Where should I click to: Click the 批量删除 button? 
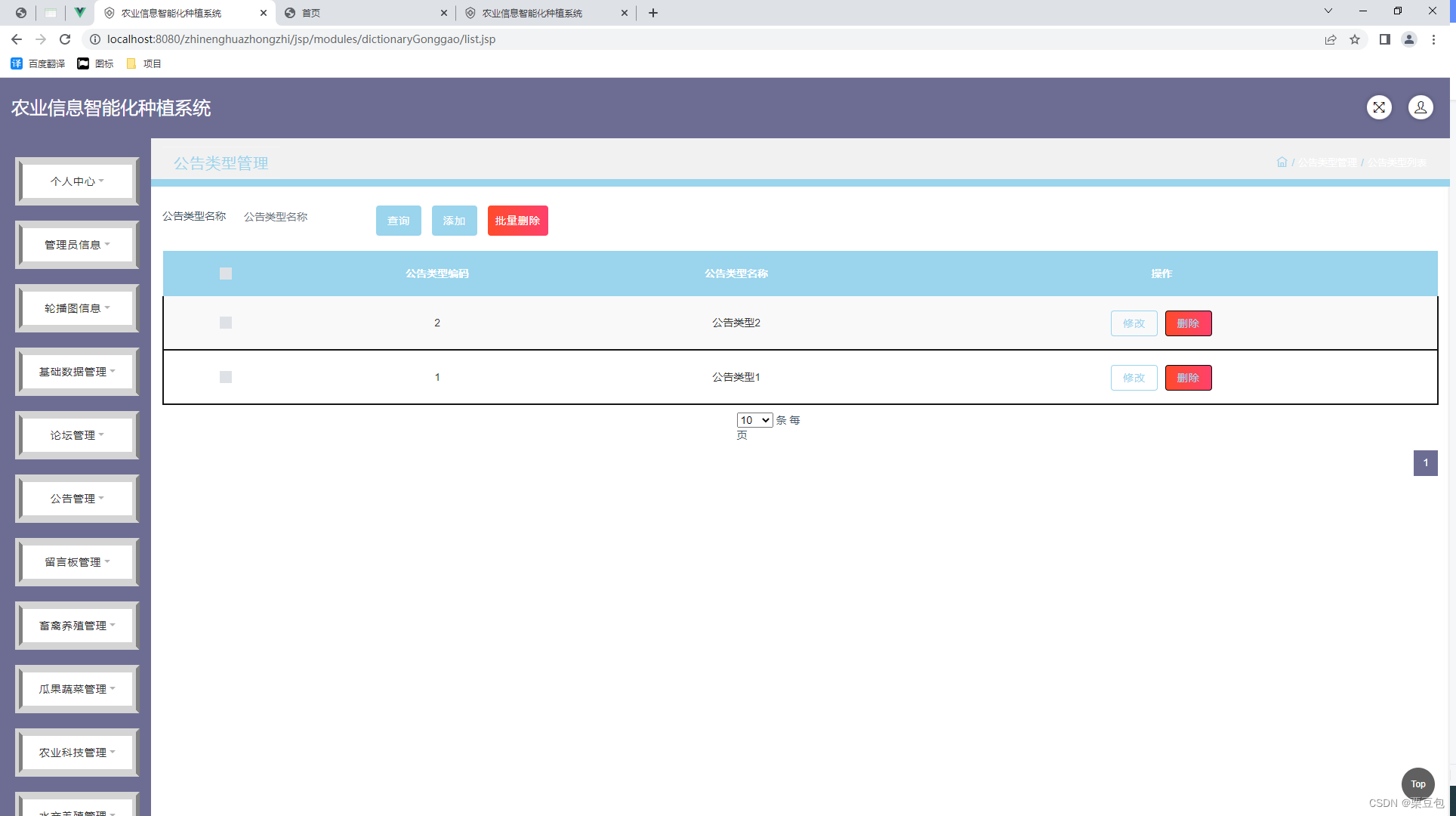click(x=517, y=221)
